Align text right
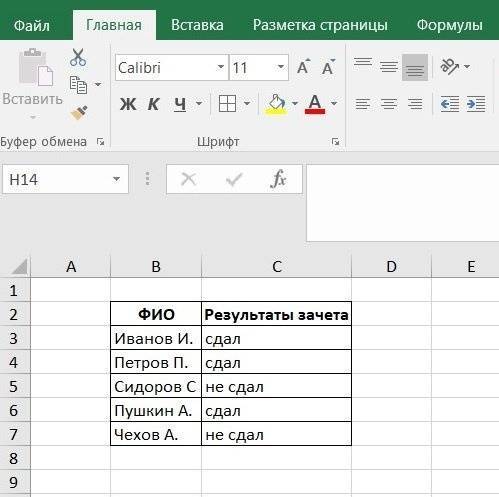The height and width of the screenshot is (497, 499). pyautogui.click(x=415, y=104)
